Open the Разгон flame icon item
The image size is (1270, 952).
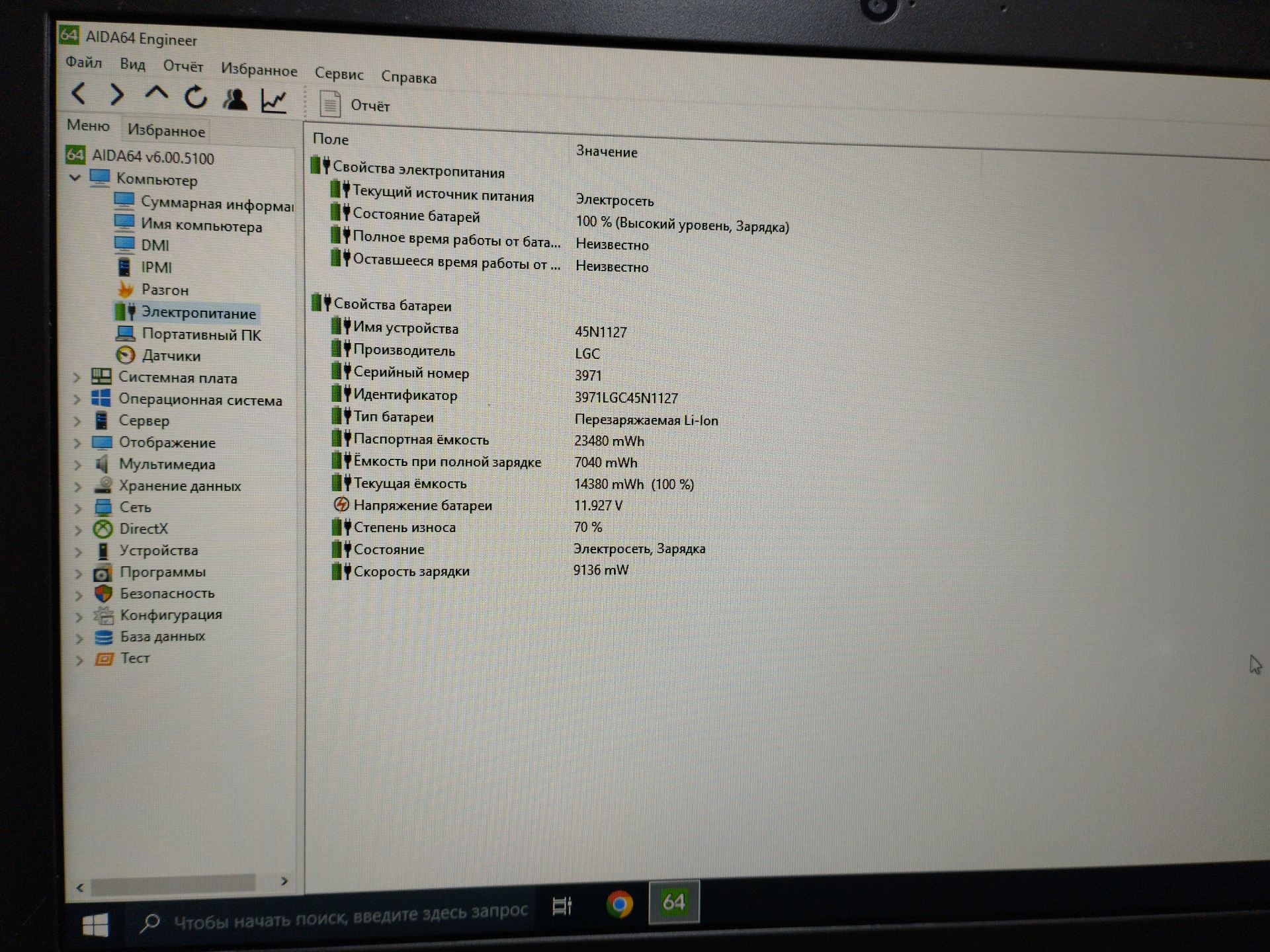[125, 289]
